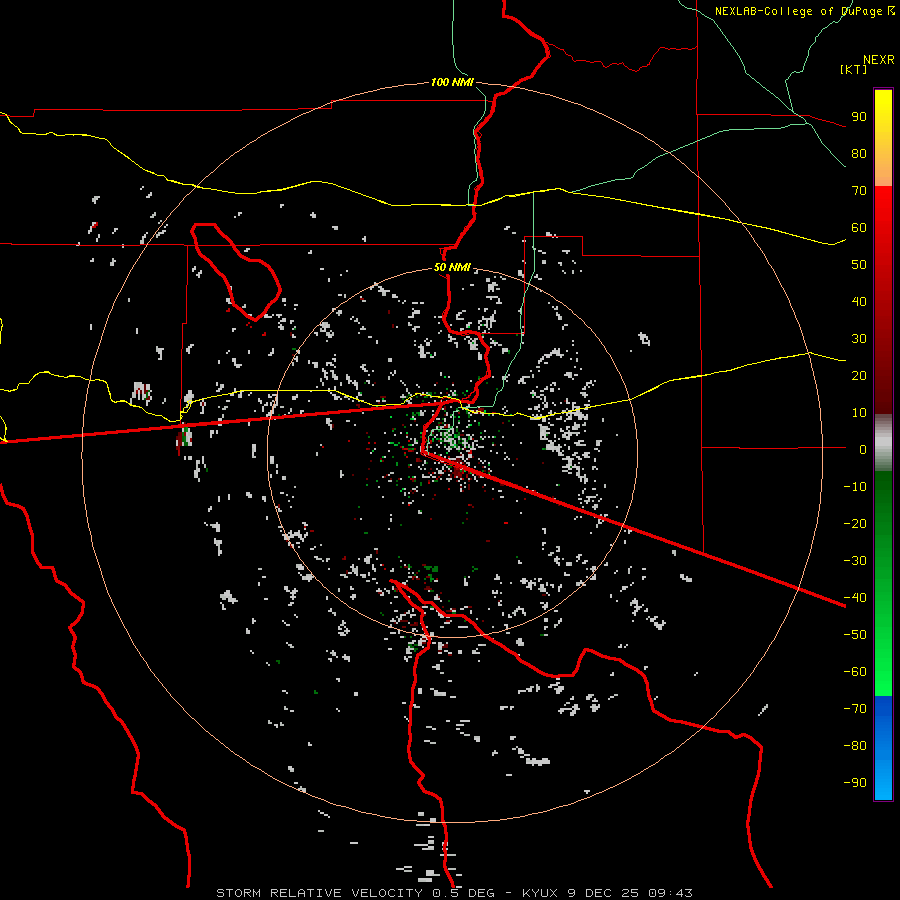Viewport: 900px width, 900px height.
Task: Click the 10 value on the velocity scale
Action: pyautogui.click(x=859, y=413)
